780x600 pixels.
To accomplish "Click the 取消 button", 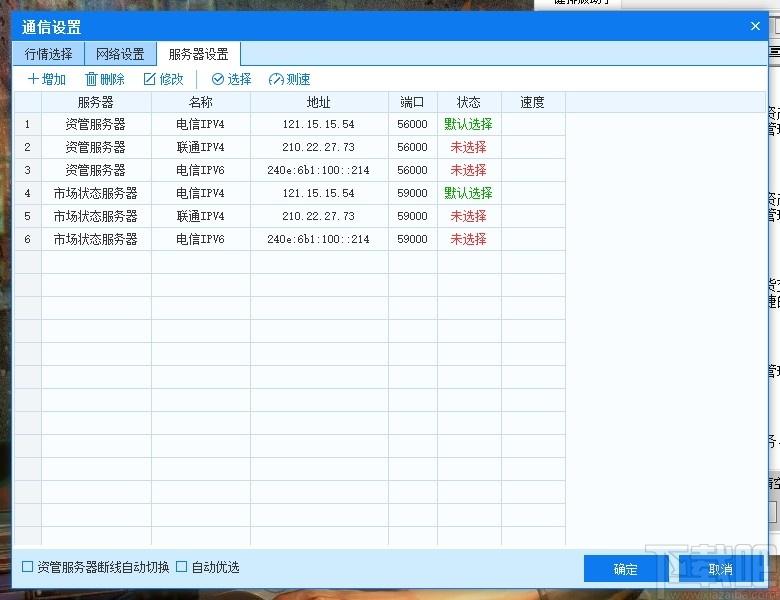I will coord(721,569).
